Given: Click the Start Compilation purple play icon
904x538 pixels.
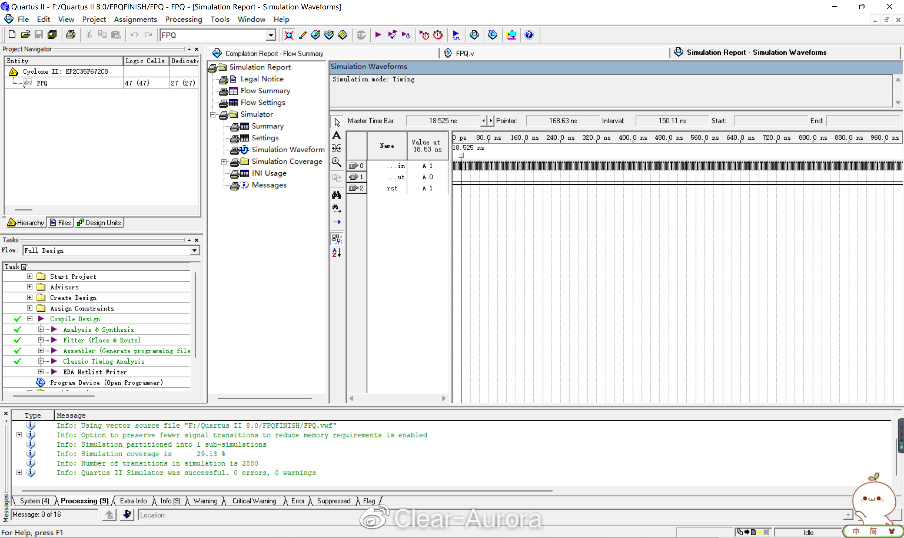Looking at the screenshot, I should click(378, 35).
